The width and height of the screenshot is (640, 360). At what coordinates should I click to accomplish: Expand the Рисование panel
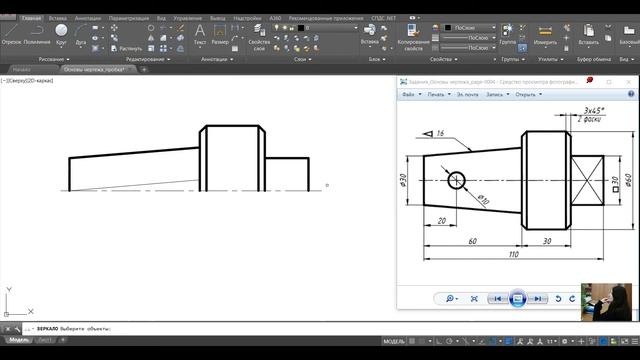point(54,59)
